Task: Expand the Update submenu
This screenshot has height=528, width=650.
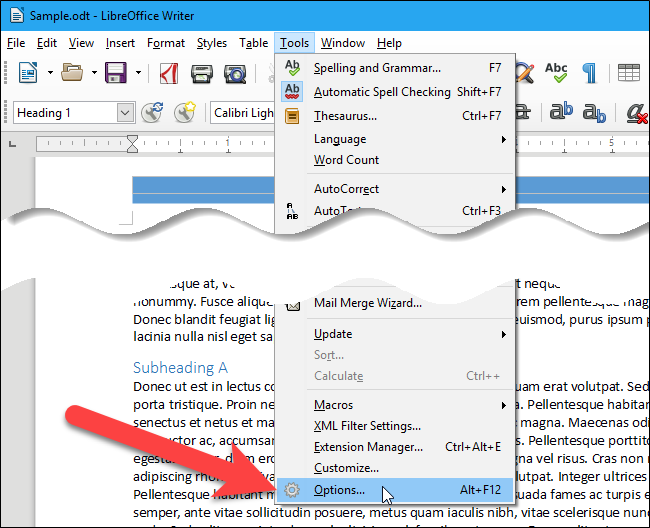Action: pyautogui.click(x=395, y=334)
